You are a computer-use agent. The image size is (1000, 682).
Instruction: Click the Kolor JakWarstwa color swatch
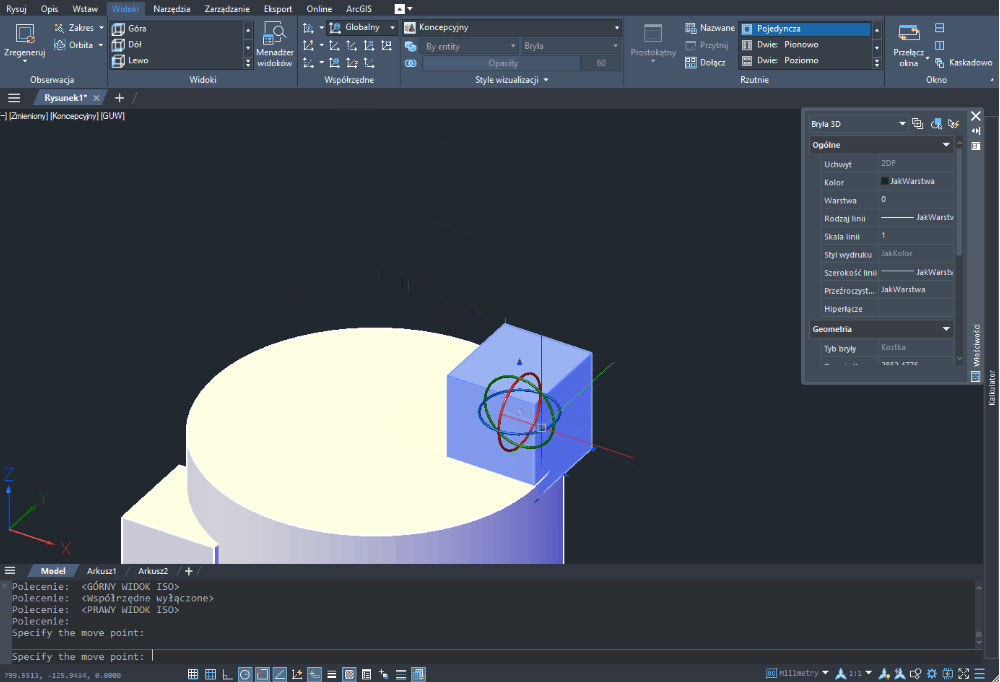885,181
